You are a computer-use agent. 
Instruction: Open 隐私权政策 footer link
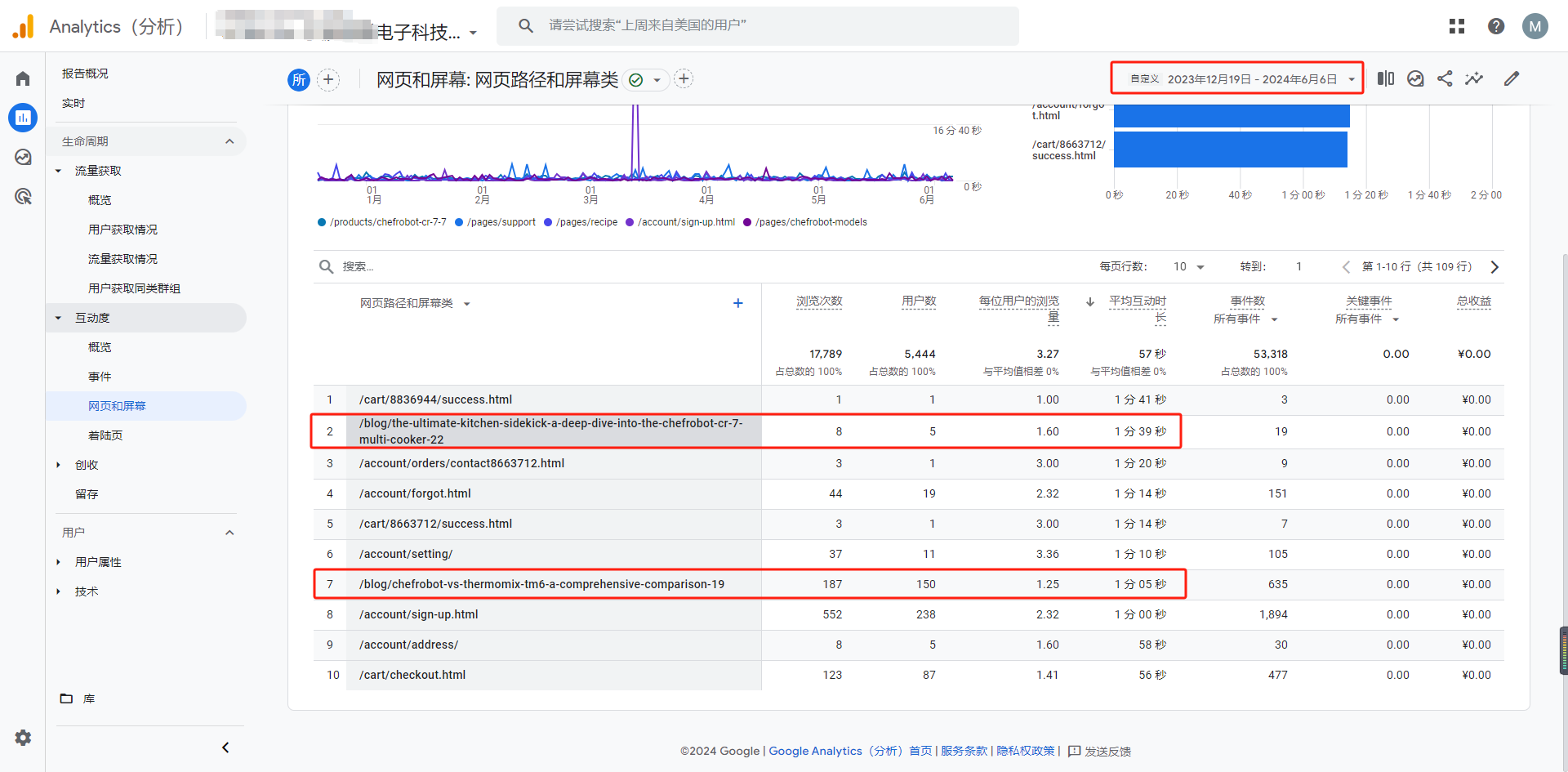pyautogui.click(x=1025, y=751)
